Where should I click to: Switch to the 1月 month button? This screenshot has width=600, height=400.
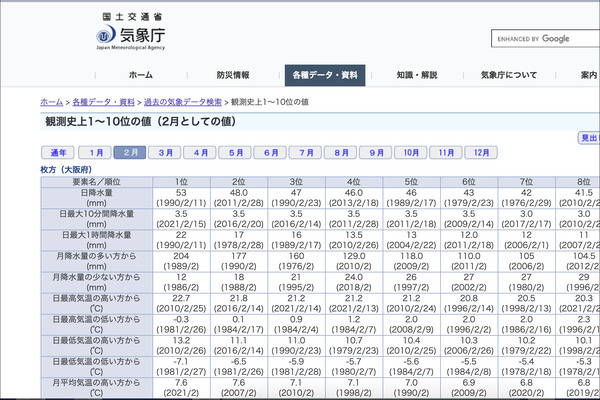96,153
